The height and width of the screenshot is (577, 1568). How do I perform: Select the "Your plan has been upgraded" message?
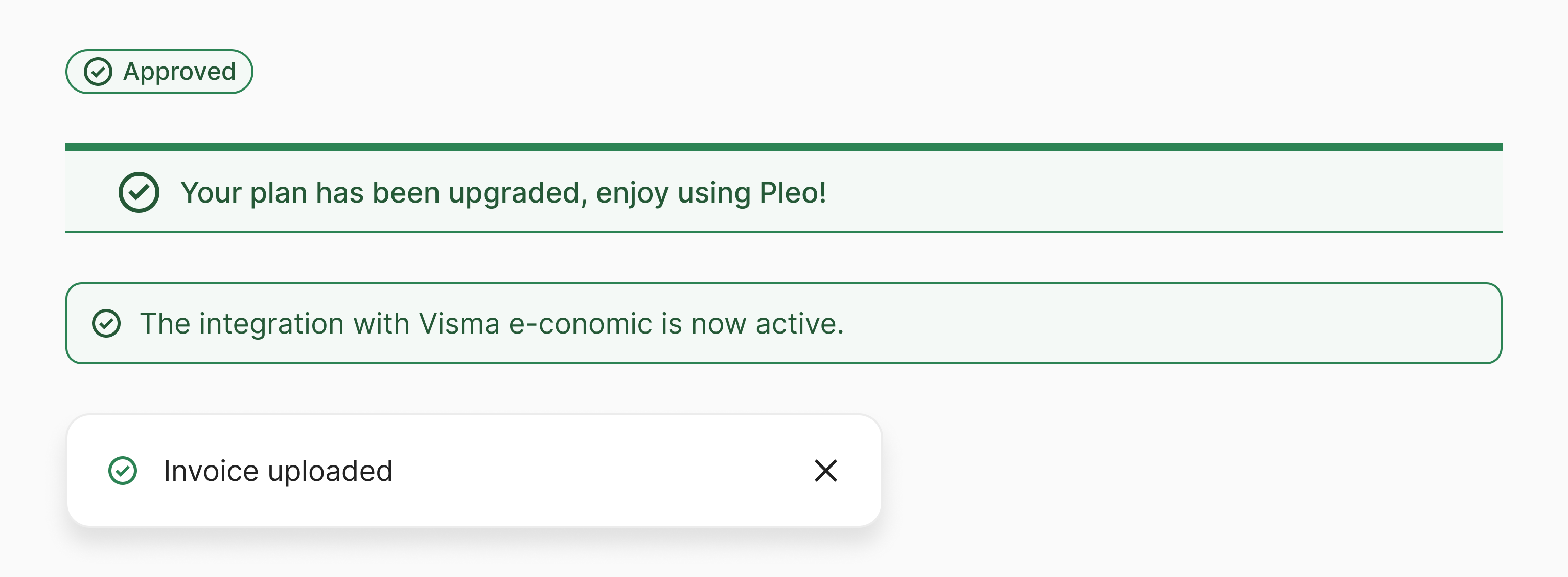click(x=503, y=192)
